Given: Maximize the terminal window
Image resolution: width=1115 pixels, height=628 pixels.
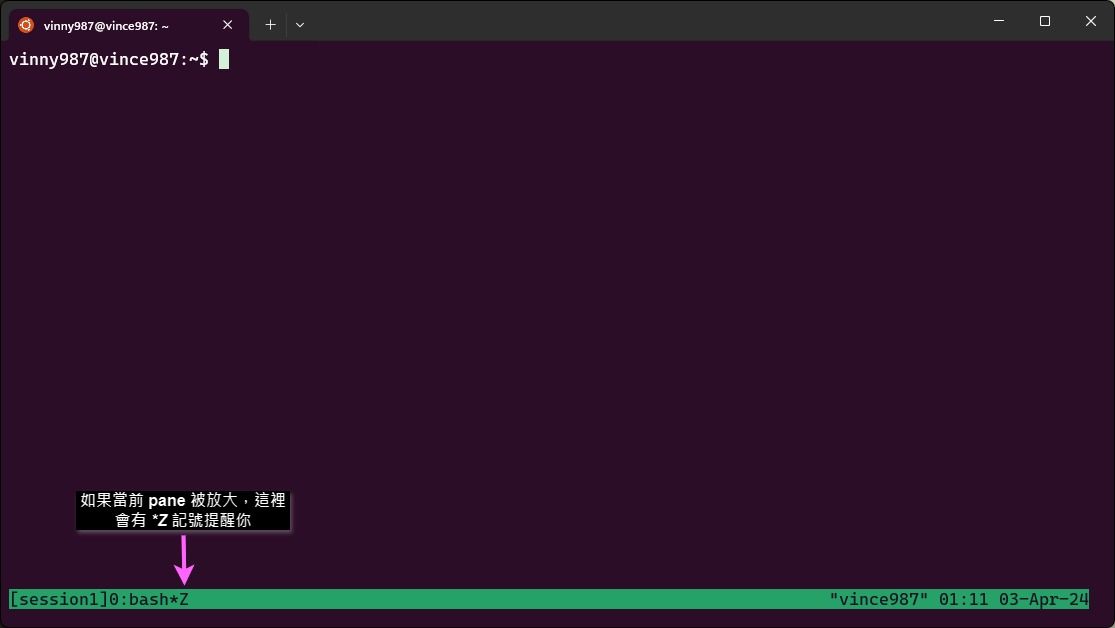Looking at the screenshot, I should coord(1045,21).
